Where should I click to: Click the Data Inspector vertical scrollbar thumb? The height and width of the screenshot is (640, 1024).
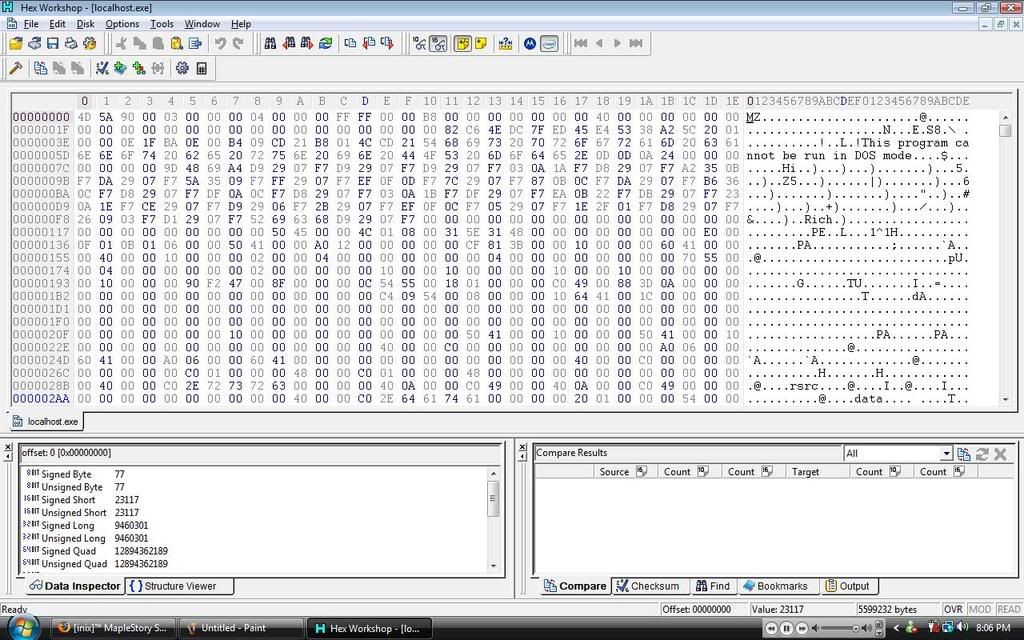click(x=493, y=498)
